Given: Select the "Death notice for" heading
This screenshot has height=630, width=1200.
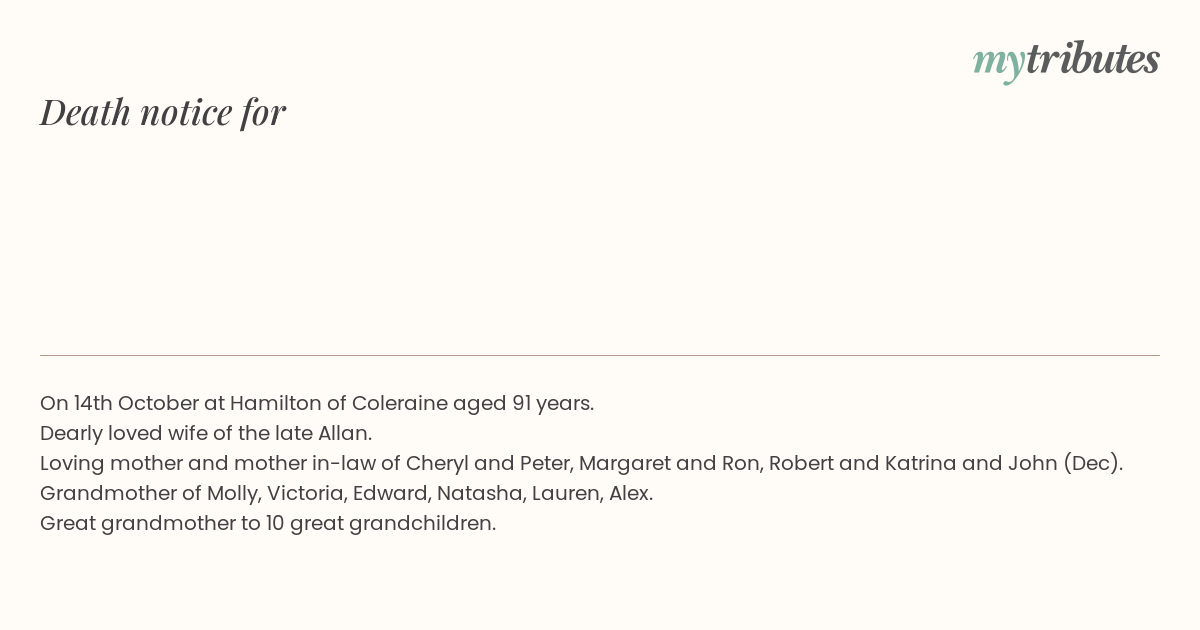Looking at the screenshot, I should pos(163,112).
